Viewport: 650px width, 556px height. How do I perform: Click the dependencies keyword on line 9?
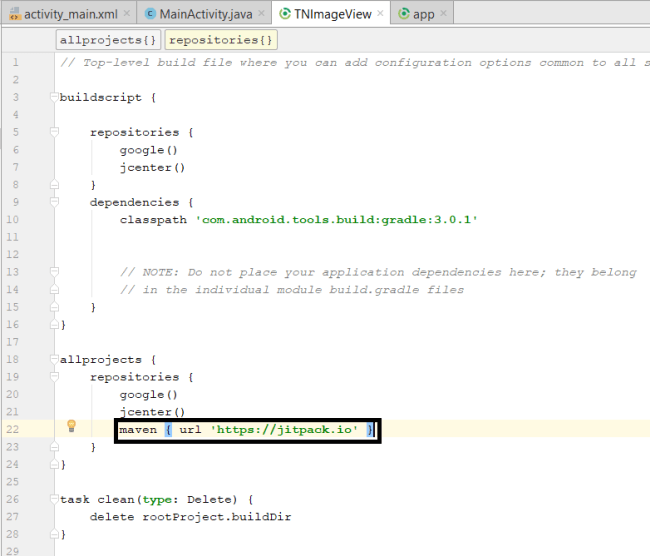[135, 202]
